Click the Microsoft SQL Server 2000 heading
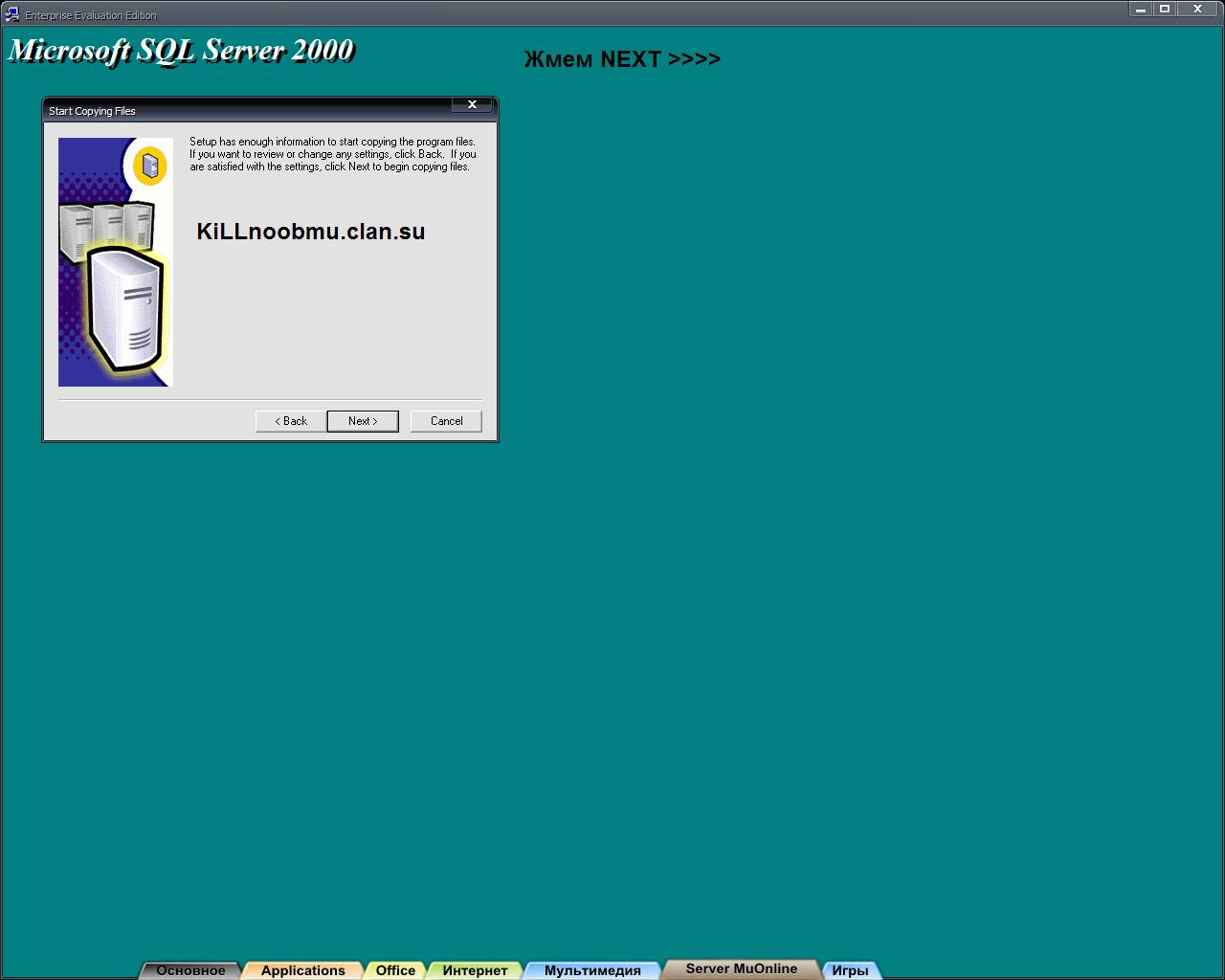 (181, 50)
